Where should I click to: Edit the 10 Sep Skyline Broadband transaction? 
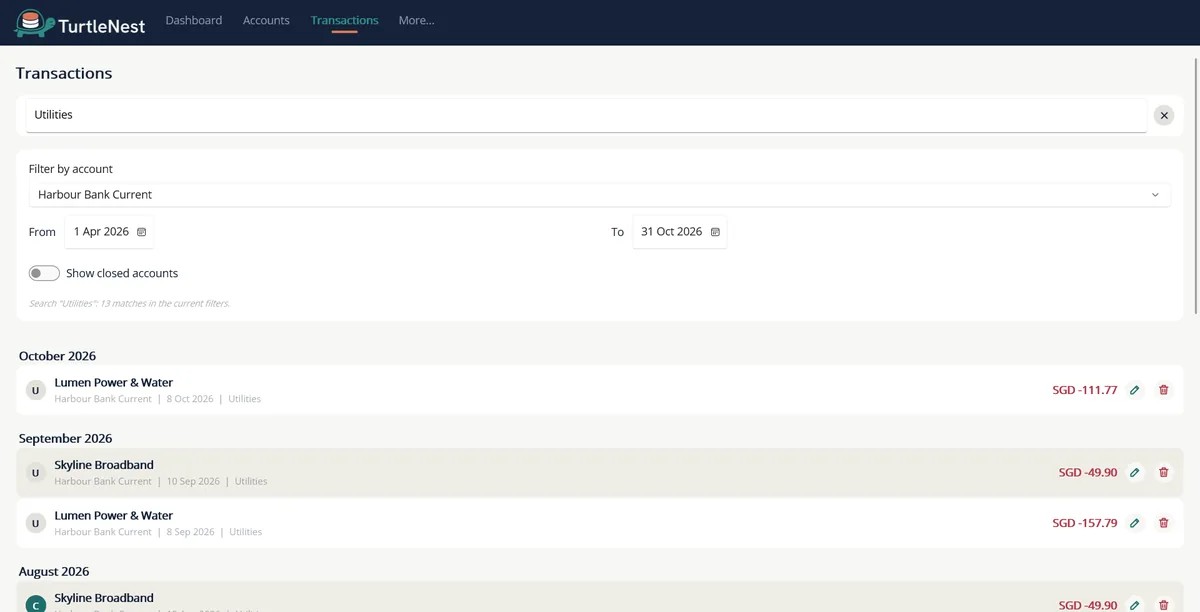click(x=1135, y=472)
